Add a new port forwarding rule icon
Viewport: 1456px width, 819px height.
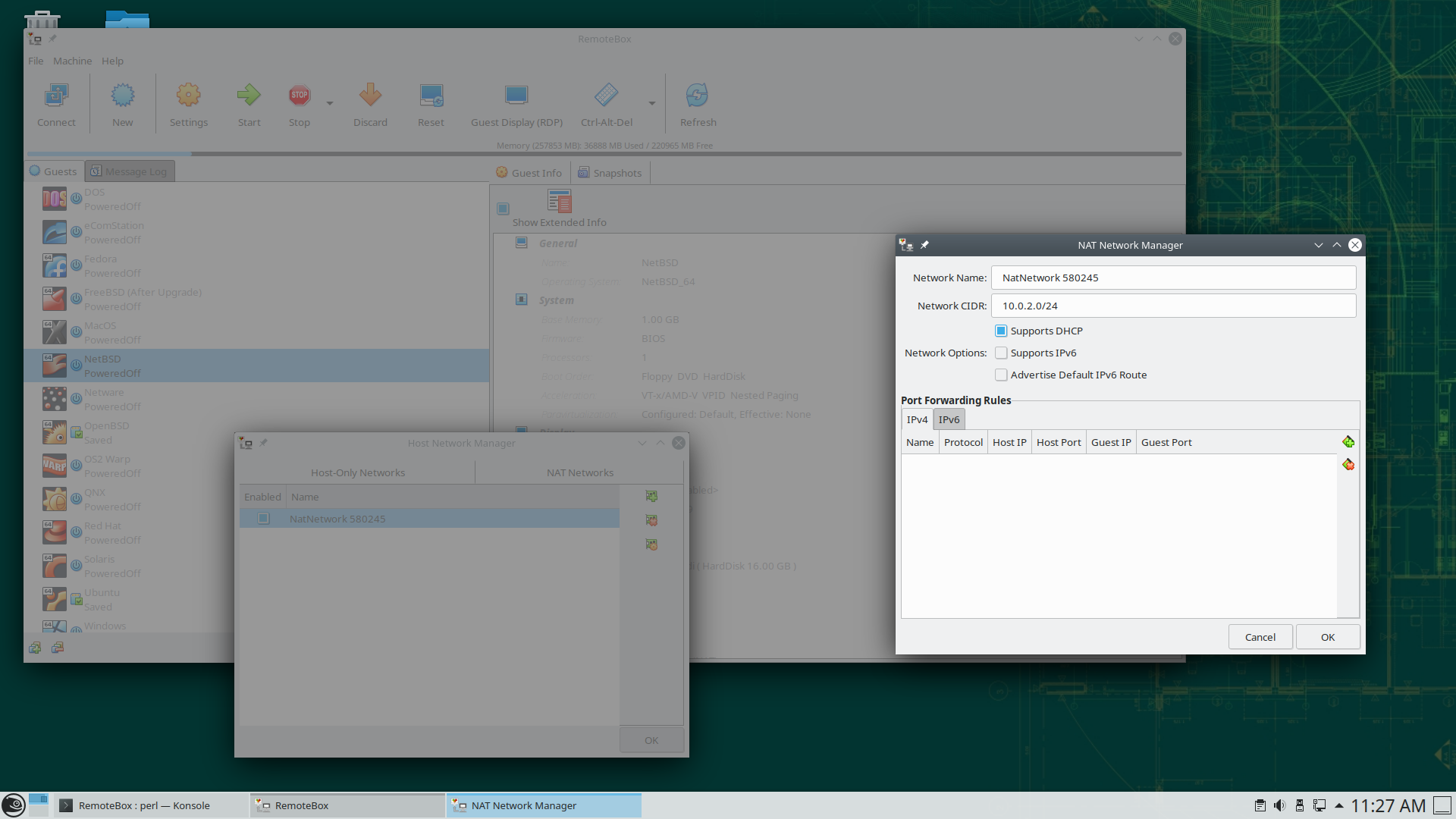pyautogui.click(x=1348, y=441)
